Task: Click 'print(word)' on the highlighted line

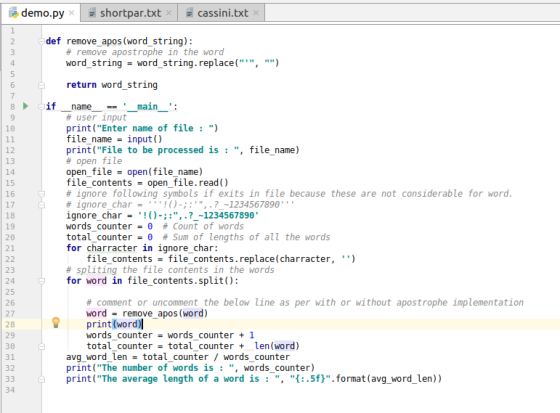Action: [114, 324]
